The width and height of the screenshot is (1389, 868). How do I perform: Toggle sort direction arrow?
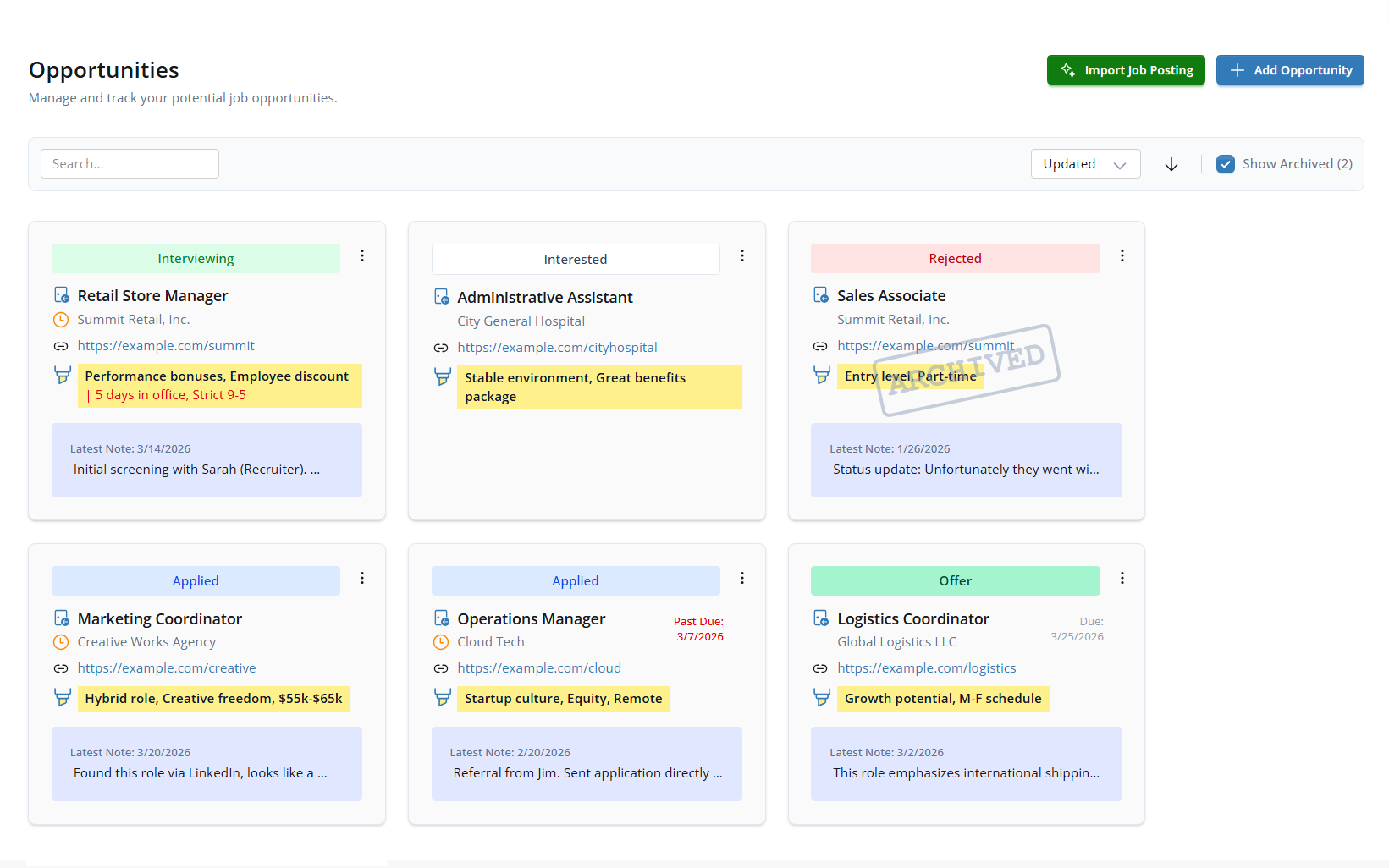1171,164
